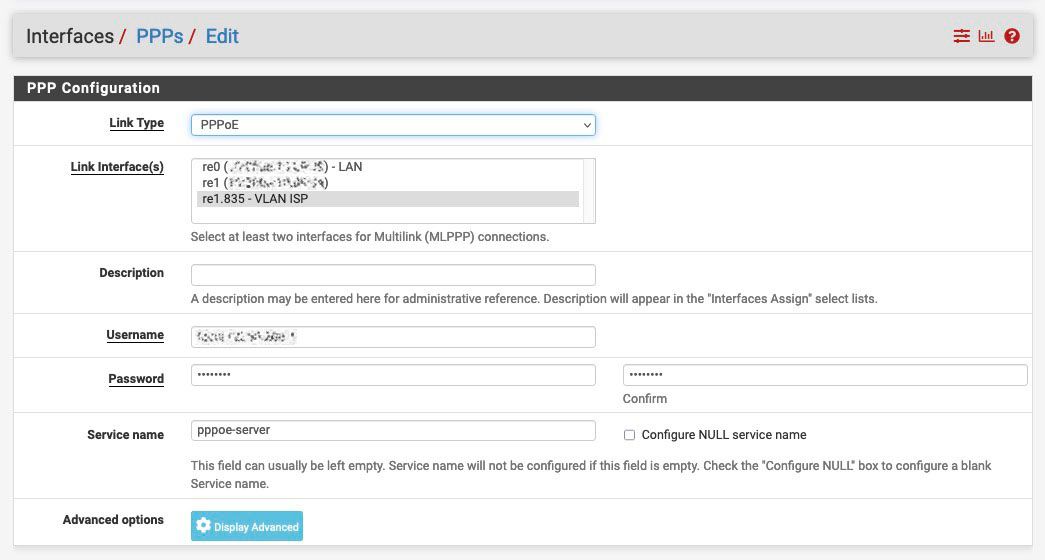This screenshot has height=560, width=1045.
Task: Click the Link Type label
Action: (136, 123)
